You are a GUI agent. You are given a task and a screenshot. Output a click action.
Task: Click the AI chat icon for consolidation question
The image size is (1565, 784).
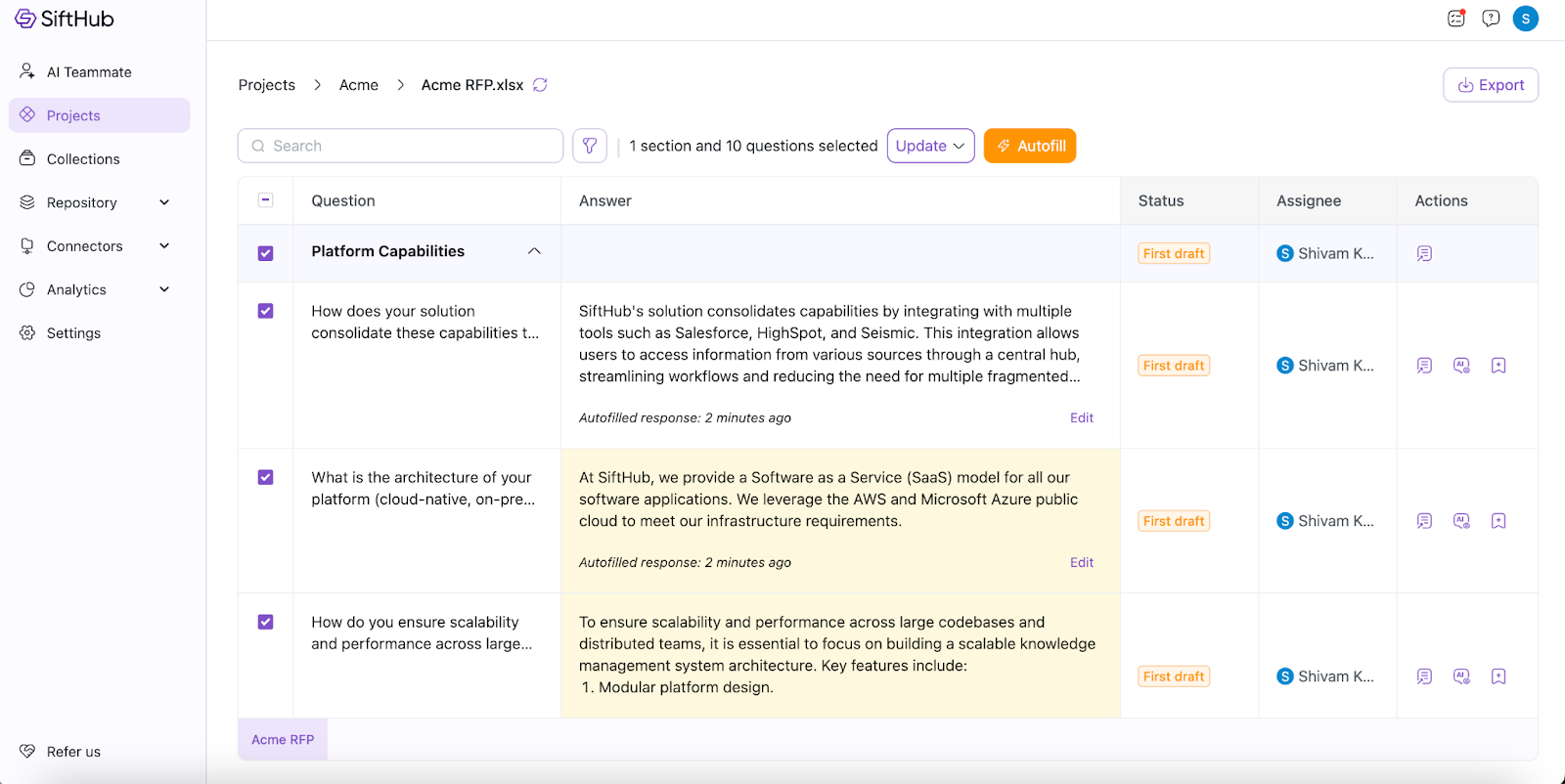(x=1461, y=366)
